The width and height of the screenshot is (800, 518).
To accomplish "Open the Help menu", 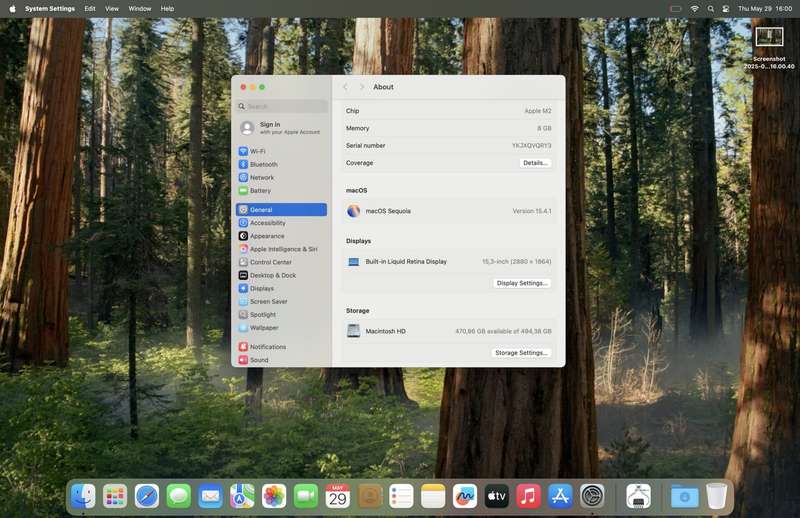I will [167, 9].
